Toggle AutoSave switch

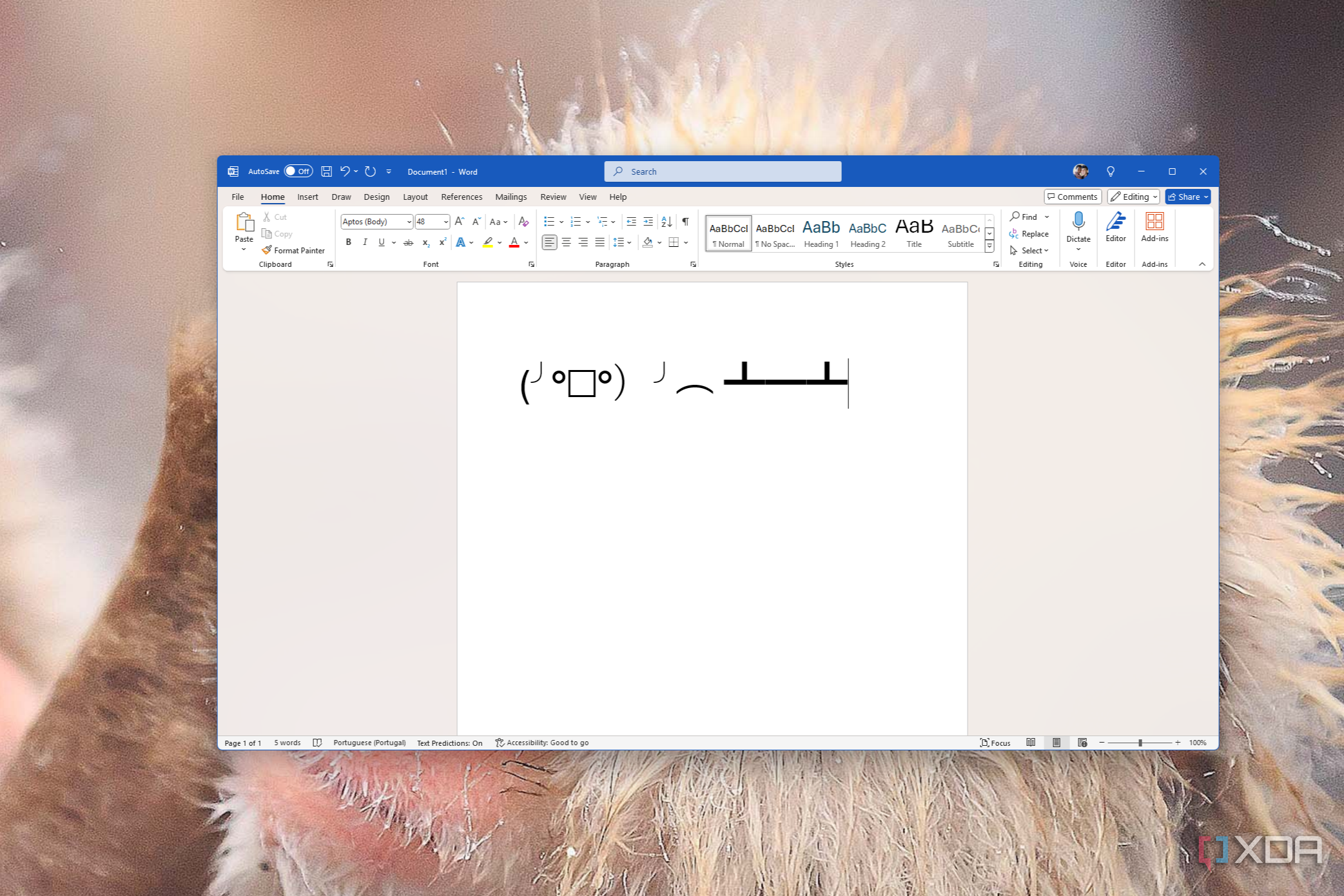click(298, 171)
